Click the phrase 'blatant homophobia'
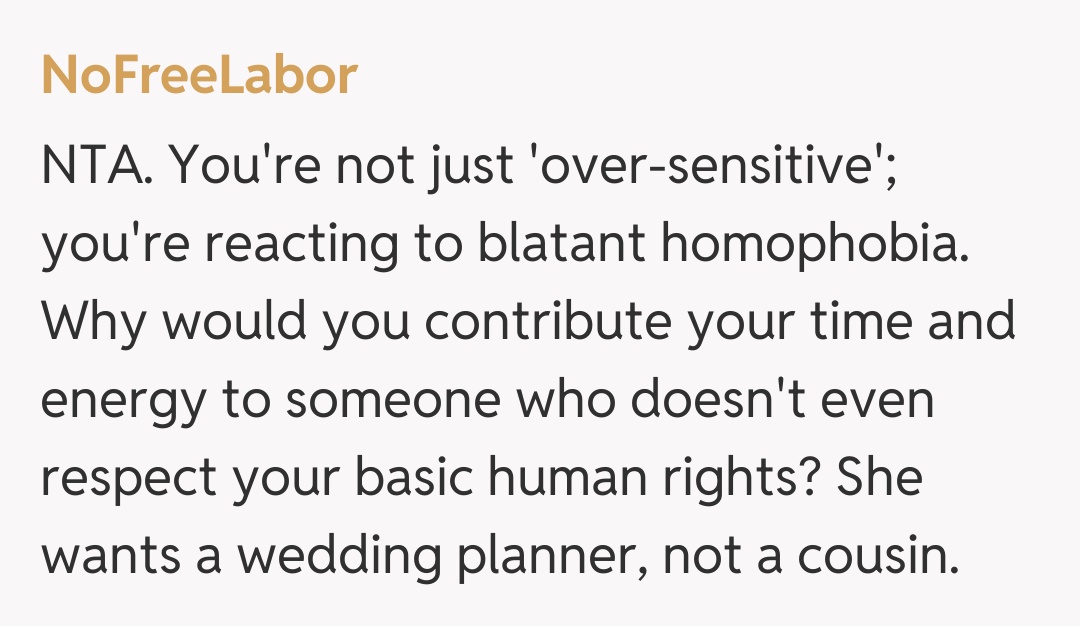The image size is (1080, 626). pyautogui.click(x=725, y=243)
